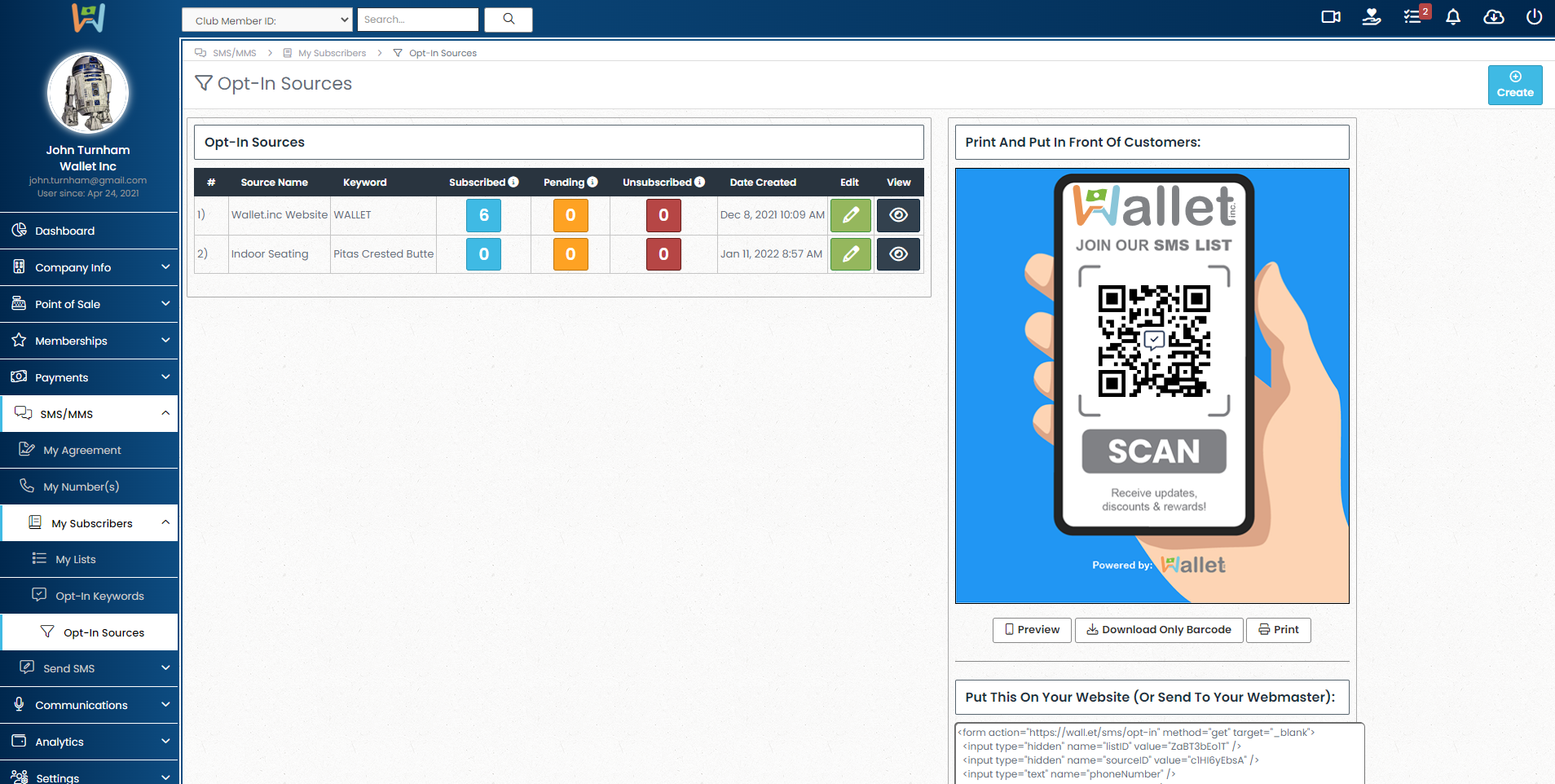Click Unsubscribed column info icon

pos(699,182)
